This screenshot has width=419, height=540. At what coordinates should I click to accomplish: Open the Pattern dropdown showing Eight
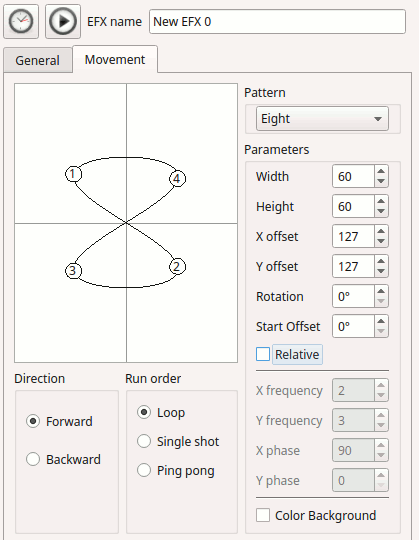[x=322, y=118]
